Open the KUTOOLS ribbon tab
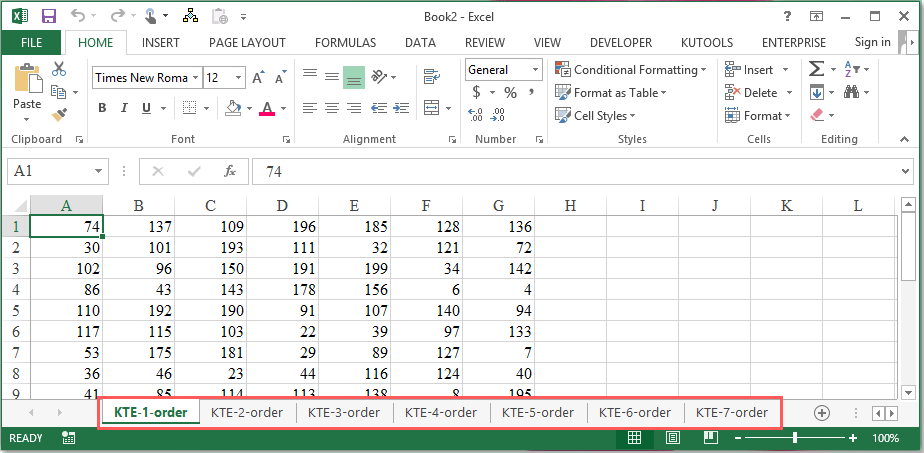 [706, 42]
